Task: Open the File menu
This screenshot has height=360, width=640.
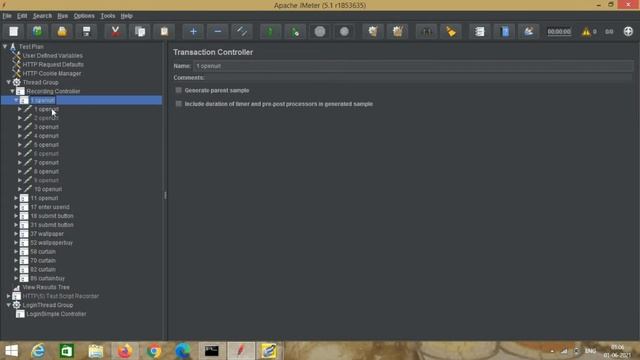Action: pos(7,16)
